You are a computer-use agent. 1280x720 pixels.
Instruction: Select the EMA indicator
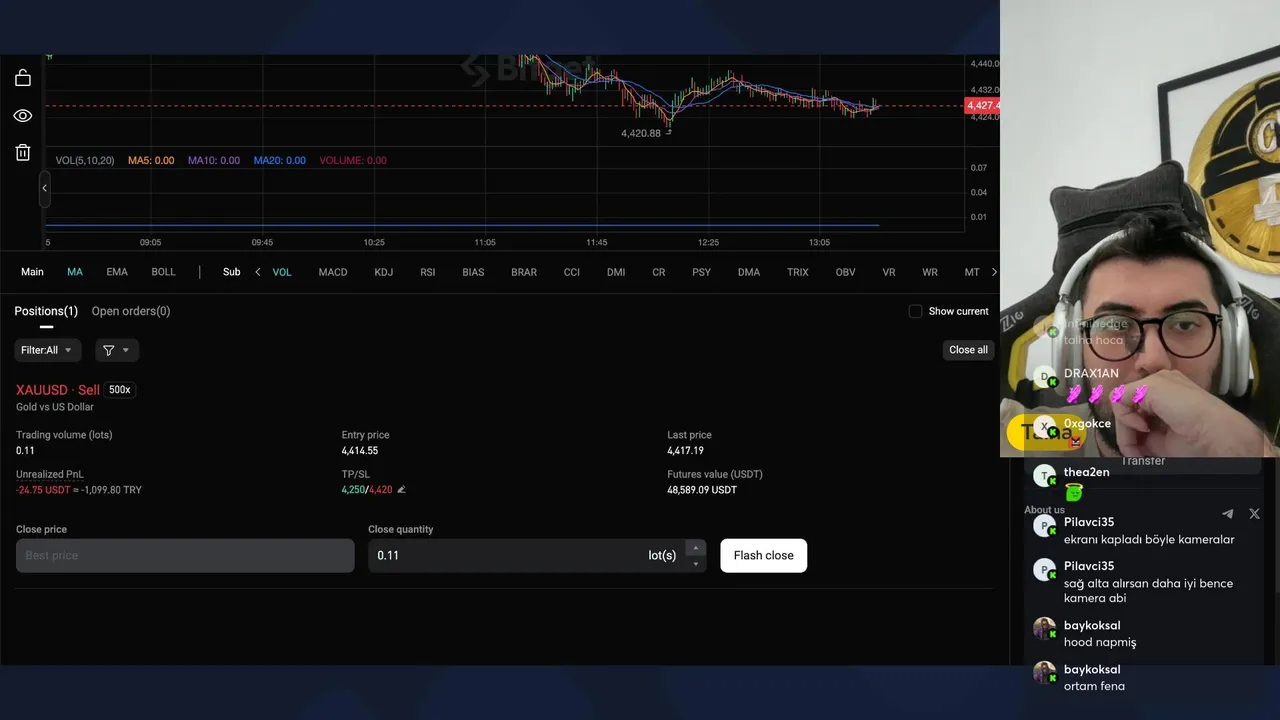(117, 272)
